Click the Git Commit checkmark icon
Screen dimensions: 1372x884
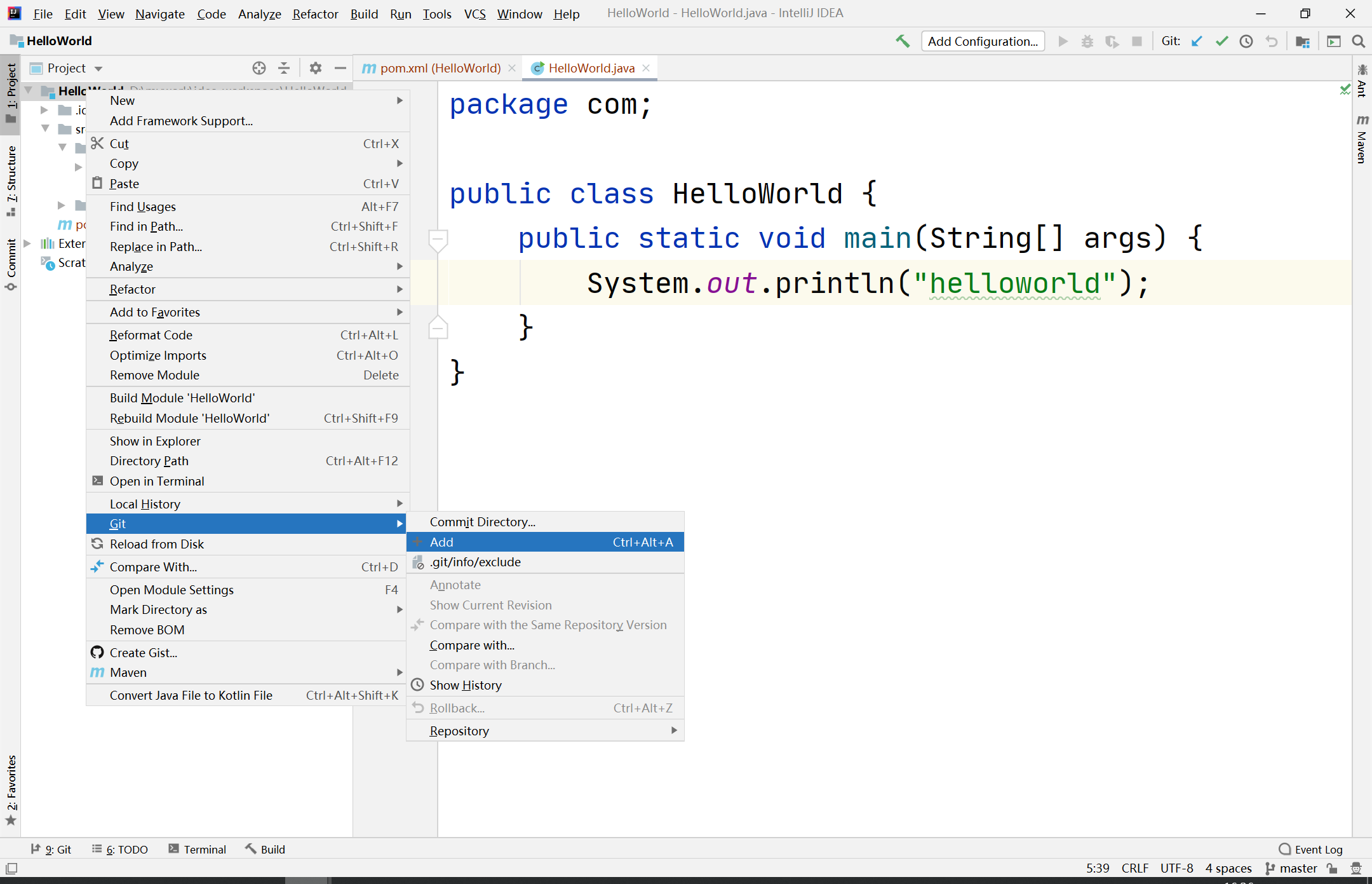[x=1221, y=41]
